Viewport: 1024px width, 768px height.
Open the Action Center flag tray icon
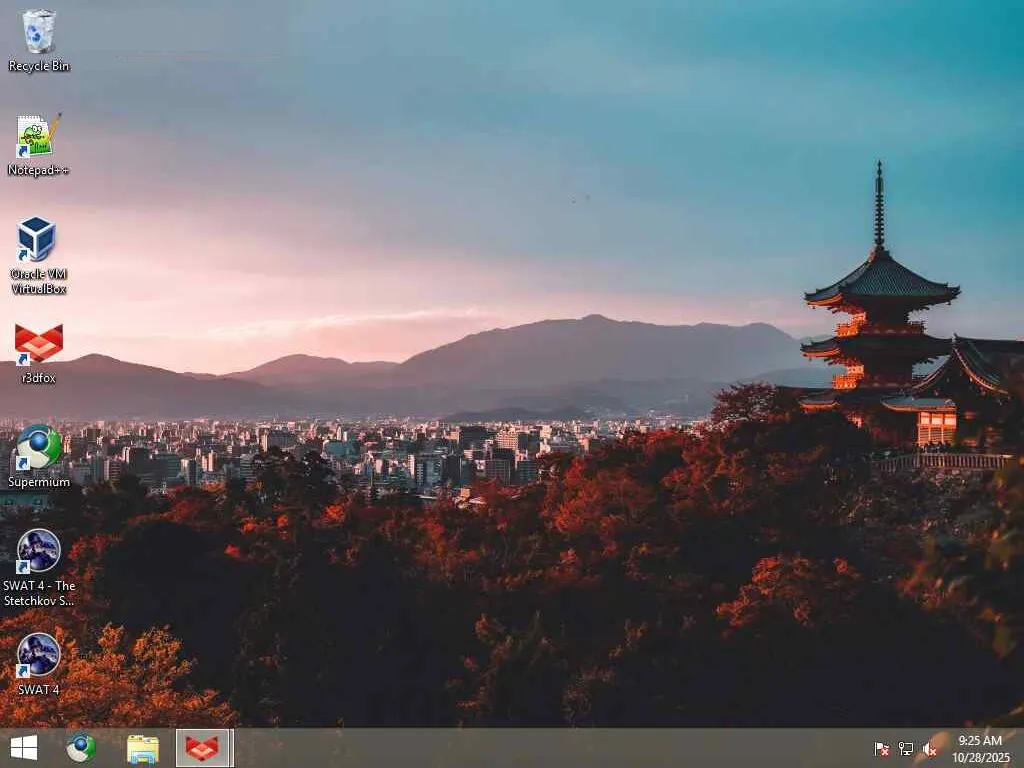pyautogui.click(x=882, y=749)
